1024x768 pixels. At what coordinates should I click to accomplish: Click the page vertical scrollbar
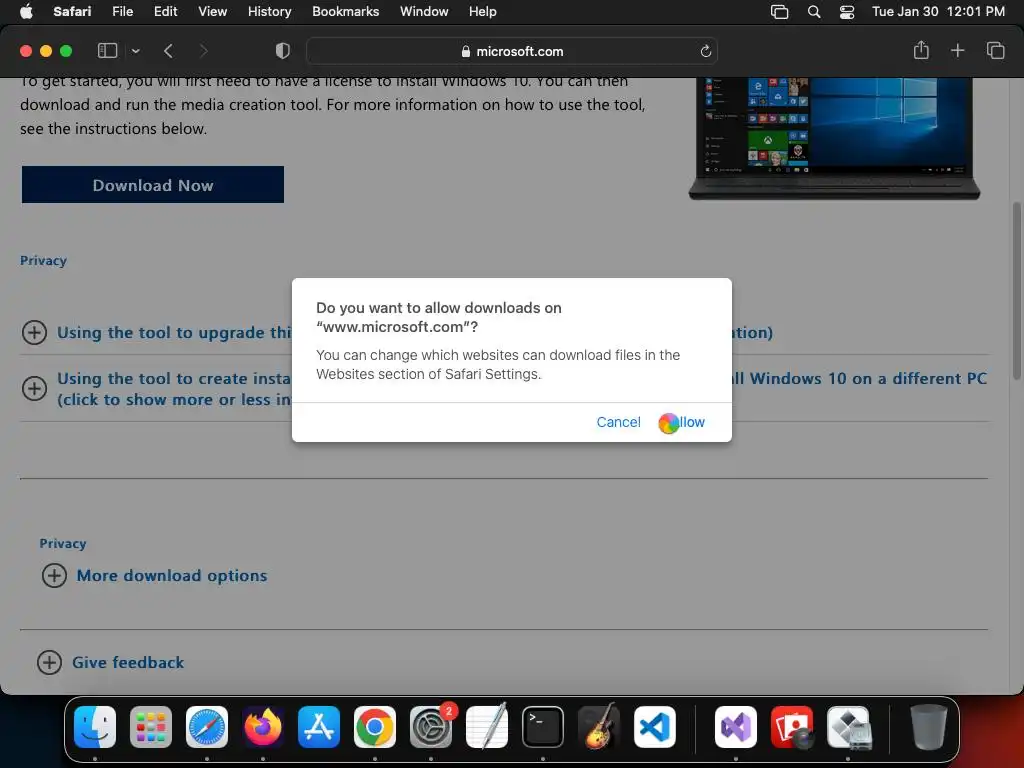pos(1016,291)
